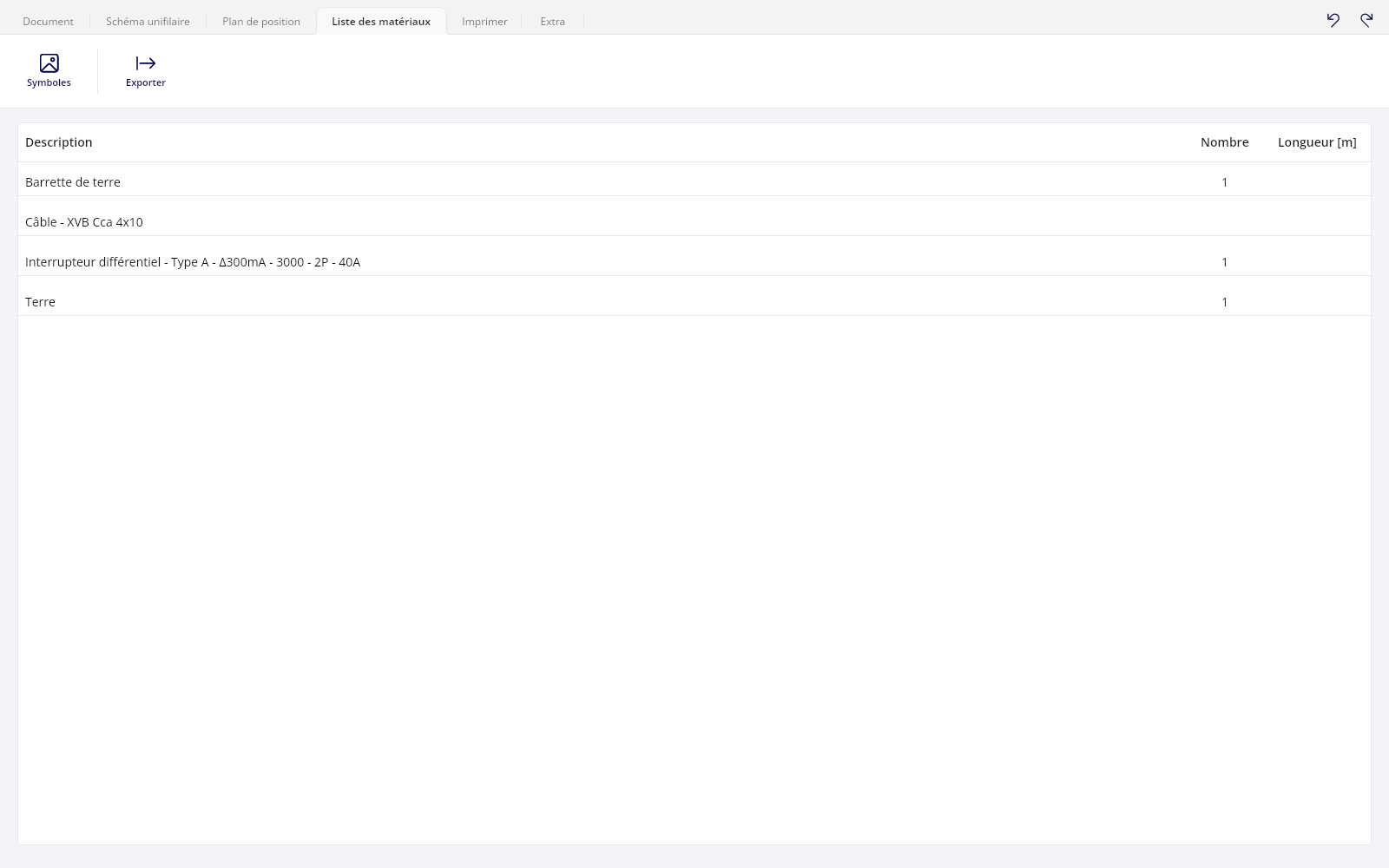Click the Exporter arrow icon
Viewport: 1389px width, 868px height.
[146, 63]
